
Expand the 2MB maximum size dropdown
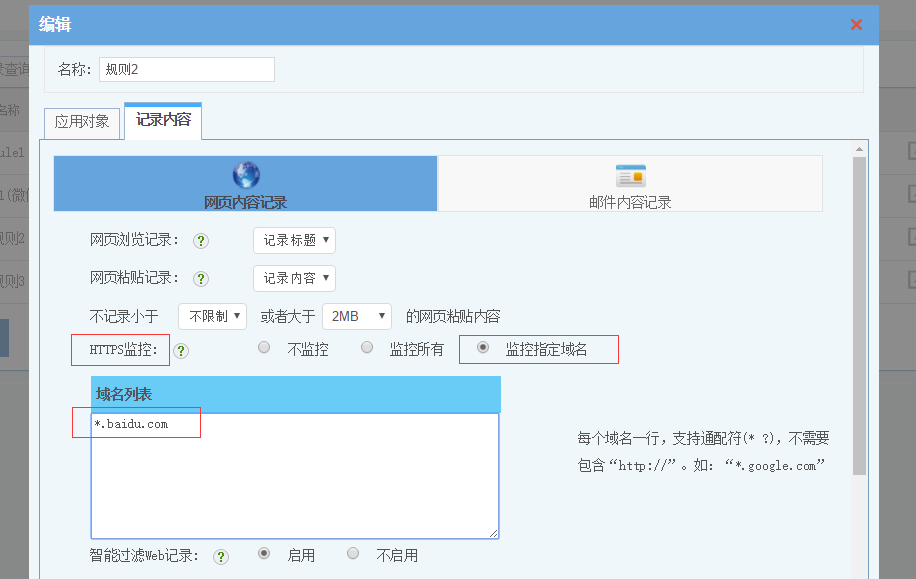[x=356, y=316]
